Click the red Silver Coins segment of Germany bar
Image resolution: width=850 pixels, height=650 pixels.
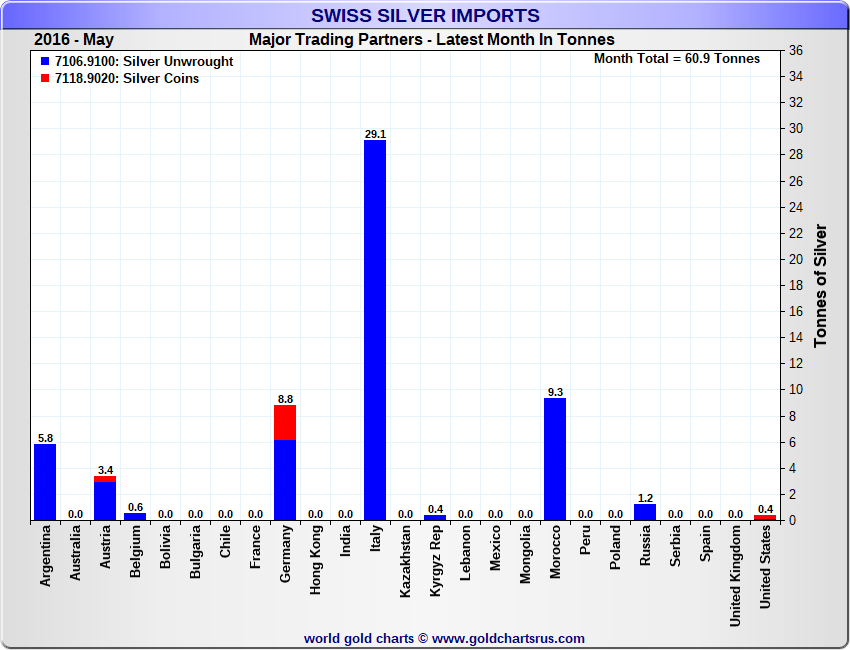tap(285, 422)
